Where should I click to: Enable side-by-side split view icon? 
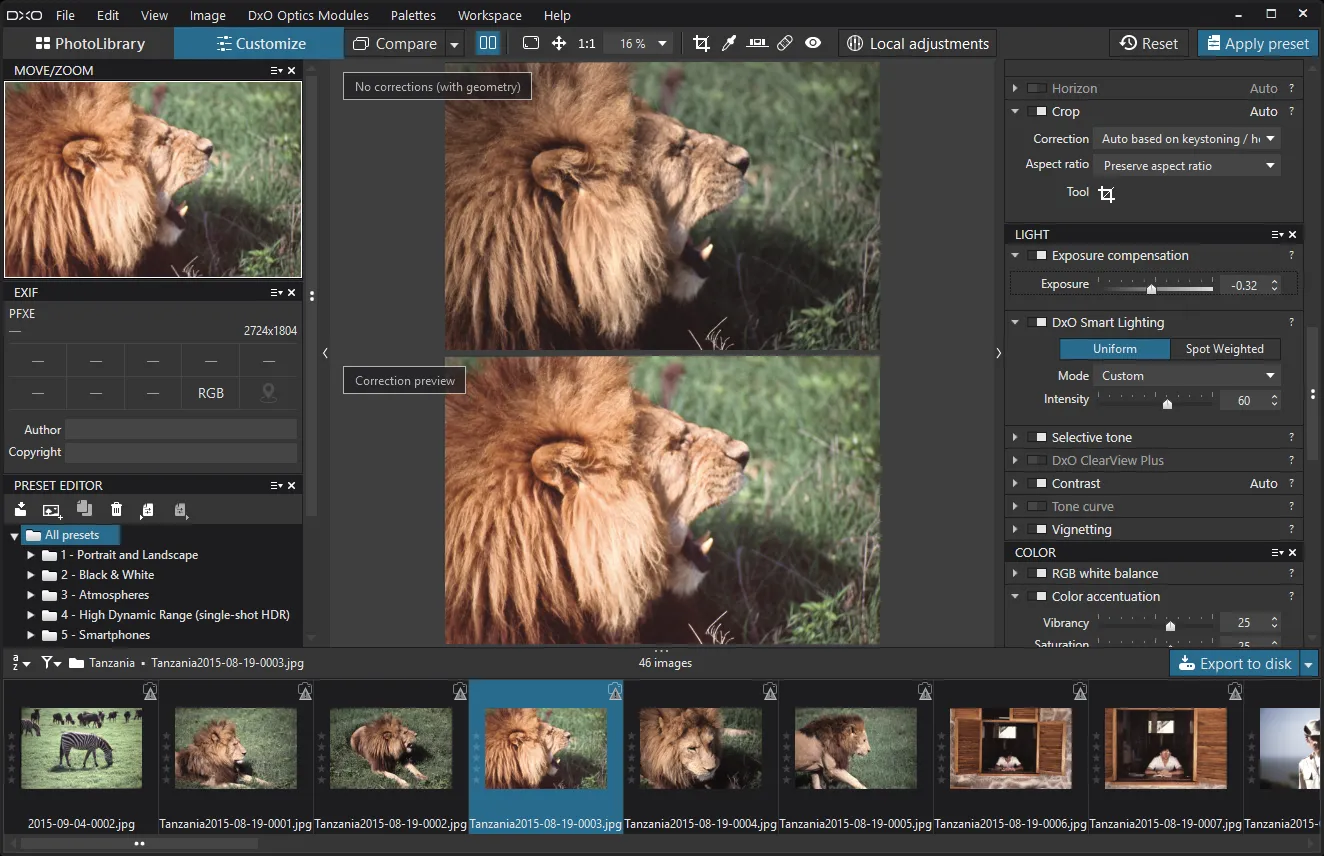click(x=487, y=44)
